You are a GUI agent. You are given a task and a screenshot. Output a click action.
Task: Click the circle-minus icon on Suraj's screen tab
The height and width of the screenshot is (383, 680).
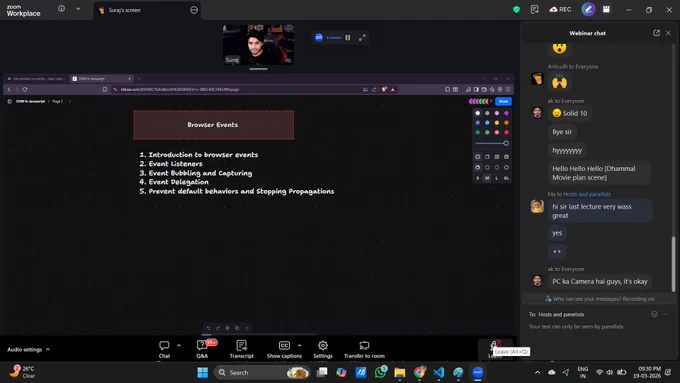coord(194,10)
